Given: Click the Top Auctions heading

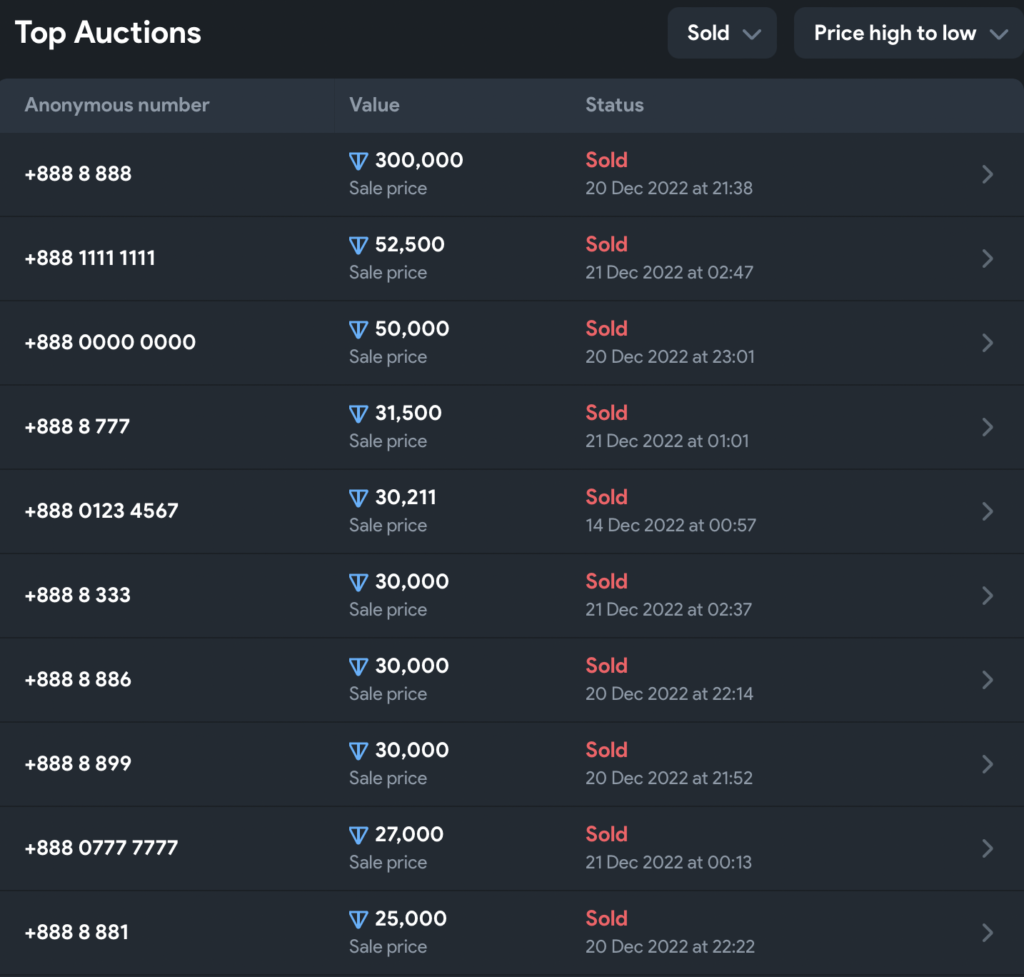Looking at the screenshot, I should (x=108, y=33).
